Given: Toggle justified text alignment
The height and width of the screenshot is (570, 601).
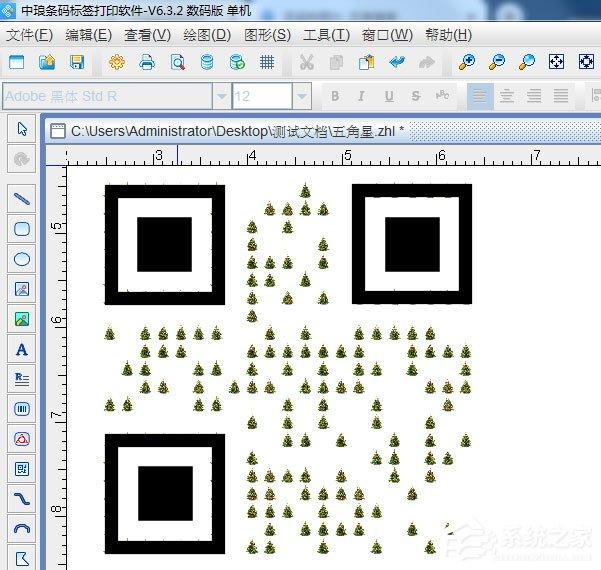Looking at the screenshot, I should [561, 96].
